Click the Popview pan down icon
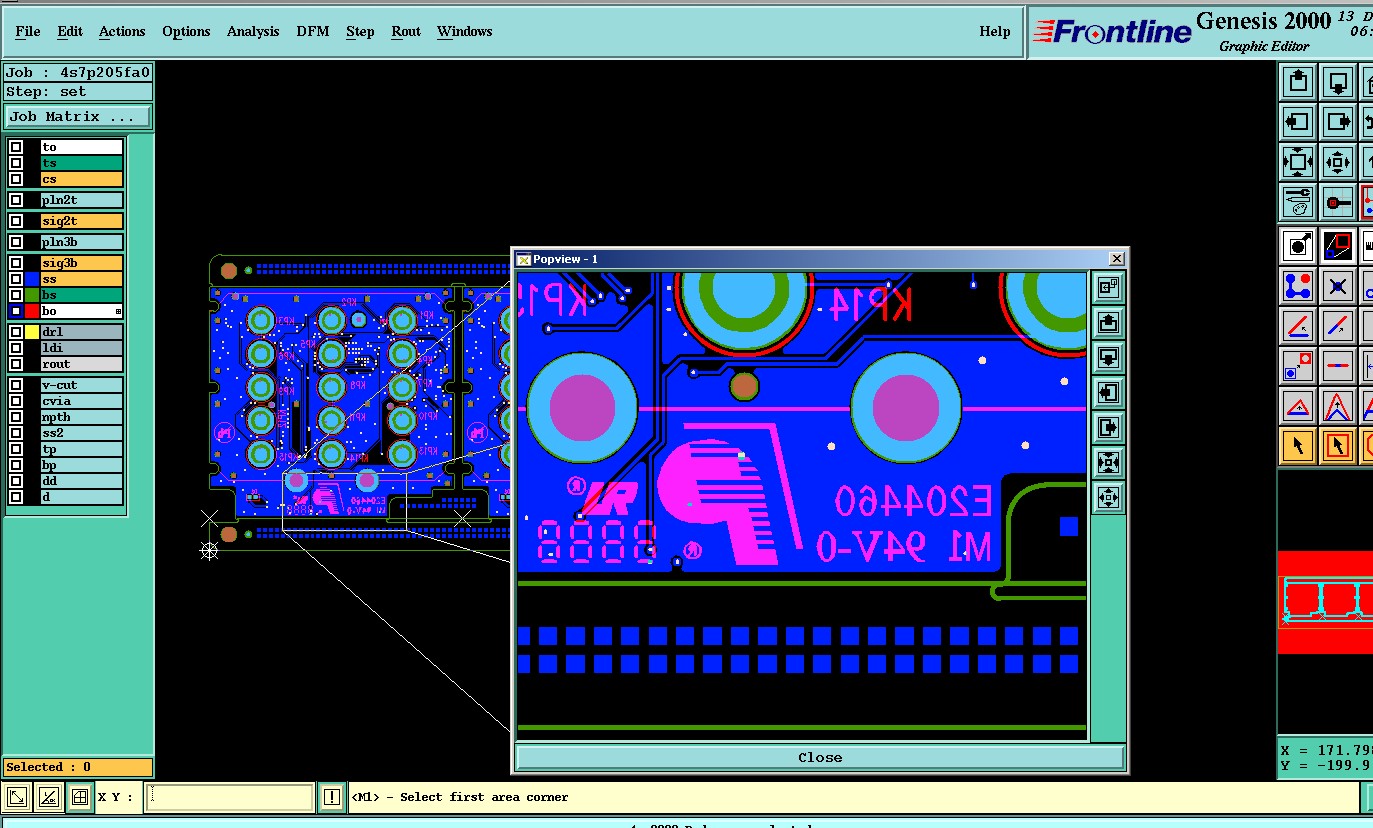The image size is (1373, 828). pos(1108,358)
